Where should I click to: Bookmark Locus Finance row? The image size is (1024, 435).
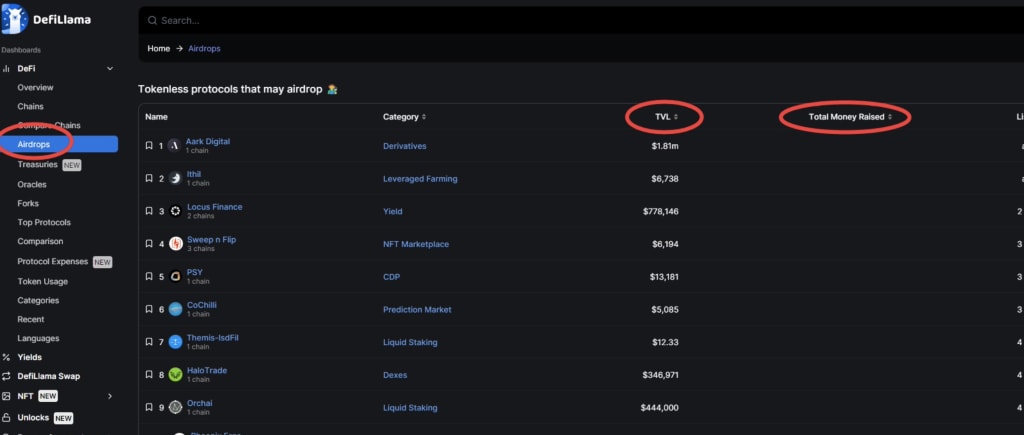coord(149,211)
